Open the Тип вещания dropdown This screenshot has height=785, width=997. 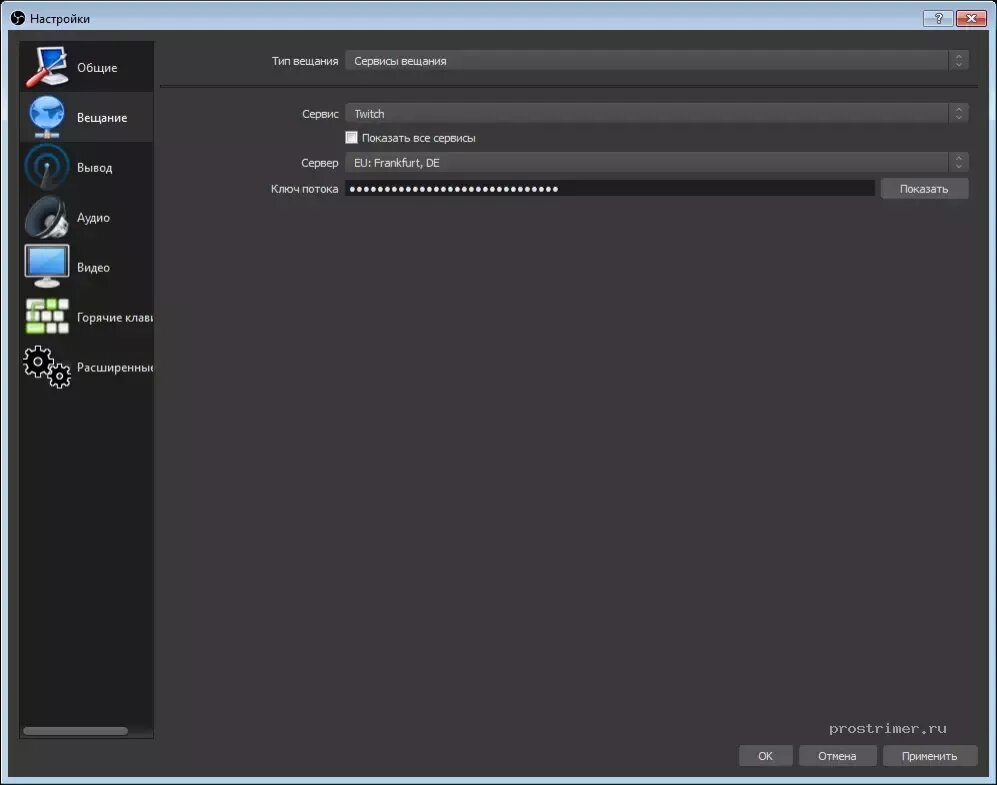pyautogui.click(x=657, y=60)
